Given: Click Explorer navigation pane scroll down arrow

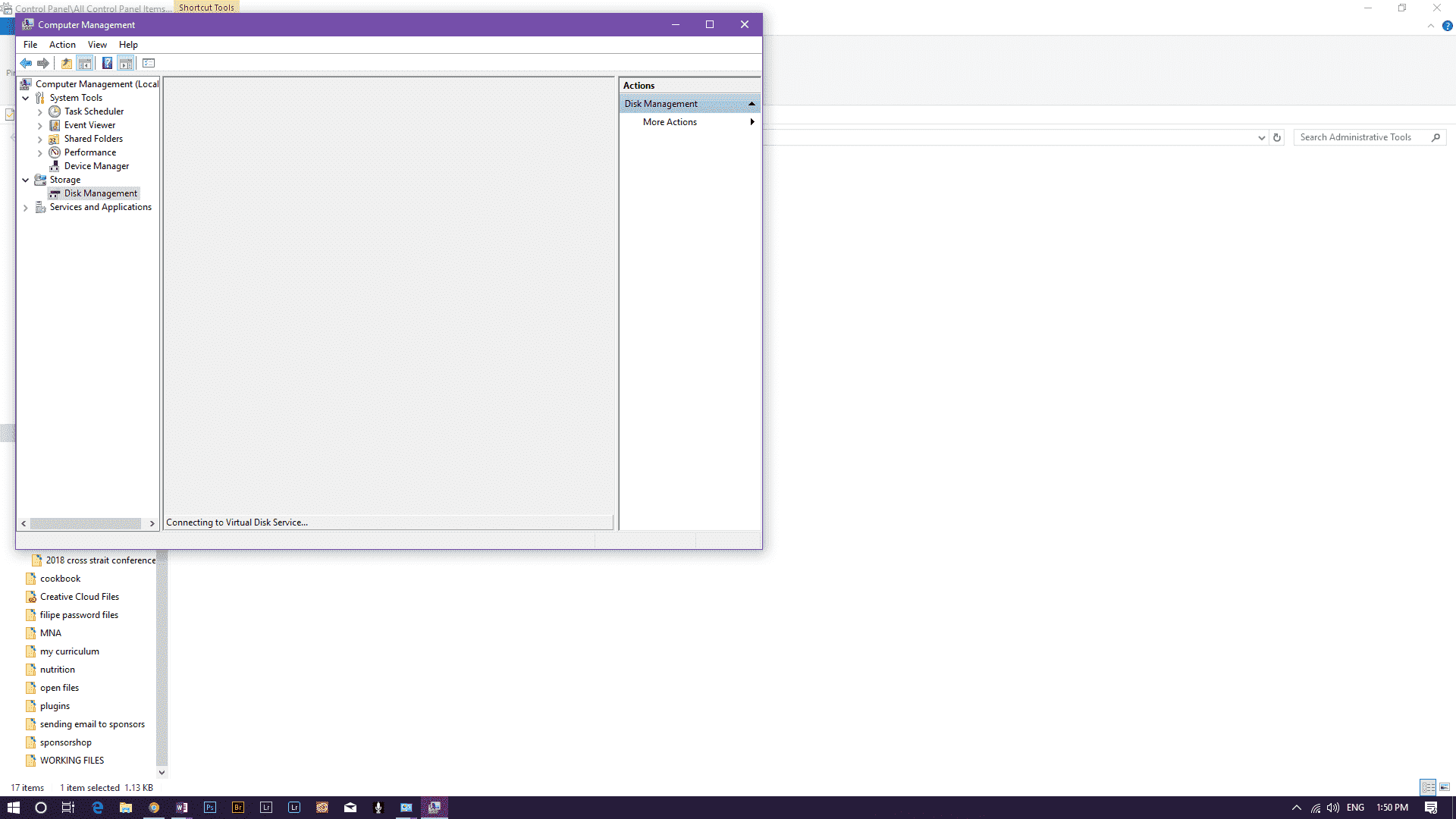Looking at the screenshot, I should pos(162,772).
